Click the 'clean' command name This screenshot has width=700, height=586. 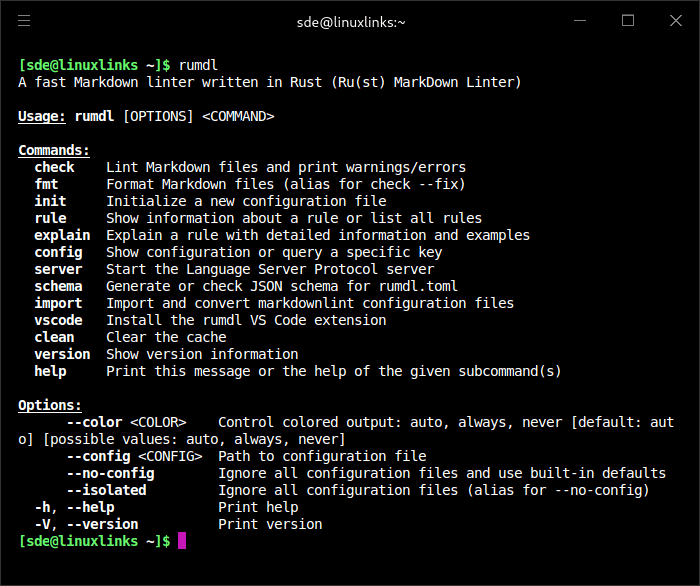point(54,337)
